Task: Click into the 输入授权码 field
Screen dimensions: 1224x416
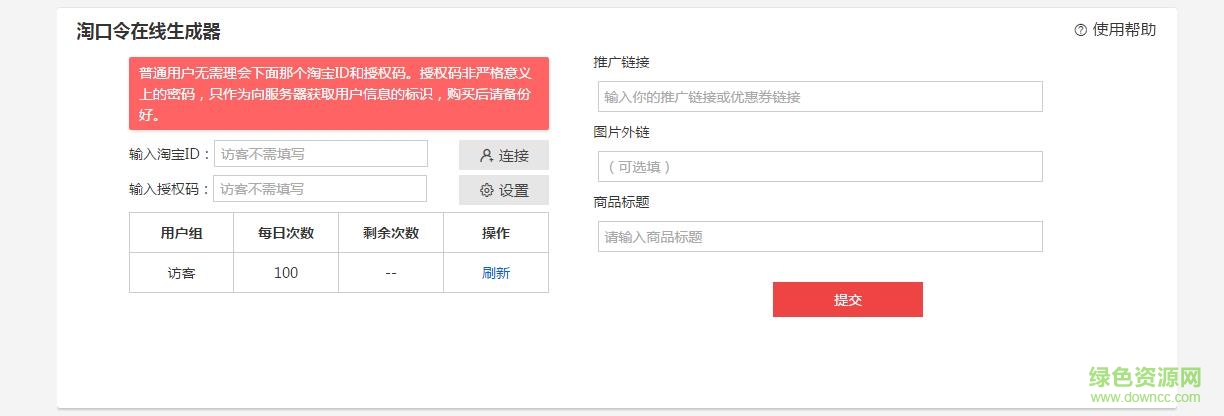Action: 320,188
